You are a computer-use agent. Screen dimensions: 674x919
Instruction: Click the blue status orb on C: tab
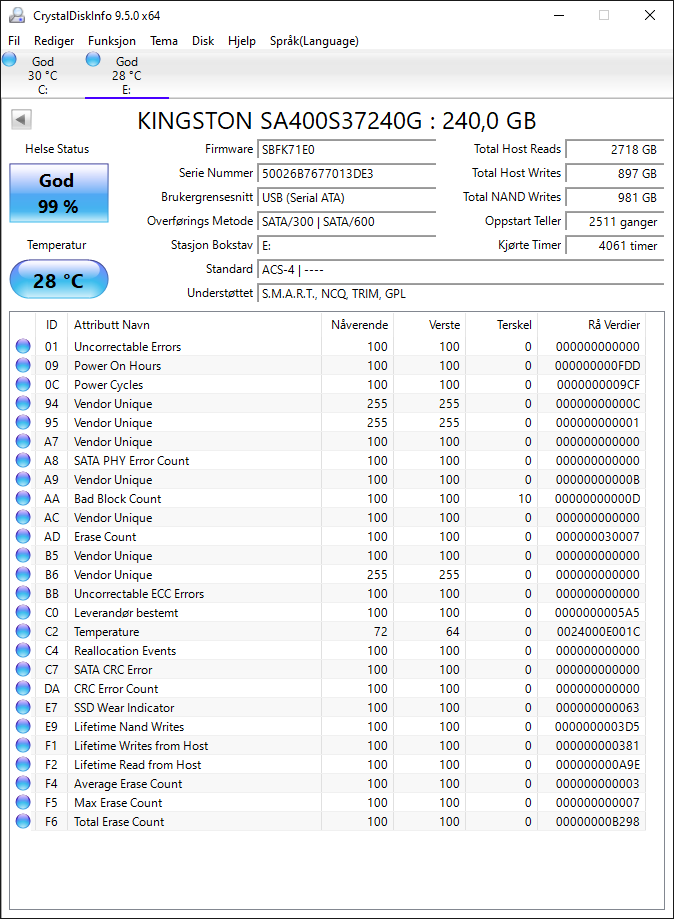[9, 59]
